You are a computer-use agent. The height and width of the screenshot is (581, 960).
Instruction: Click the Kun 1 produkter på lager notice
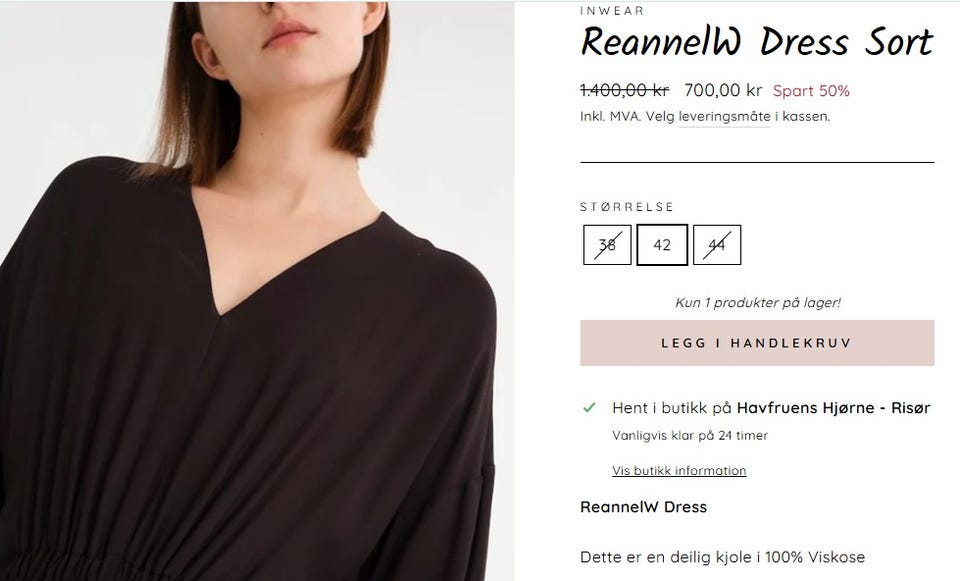(757, 302)
